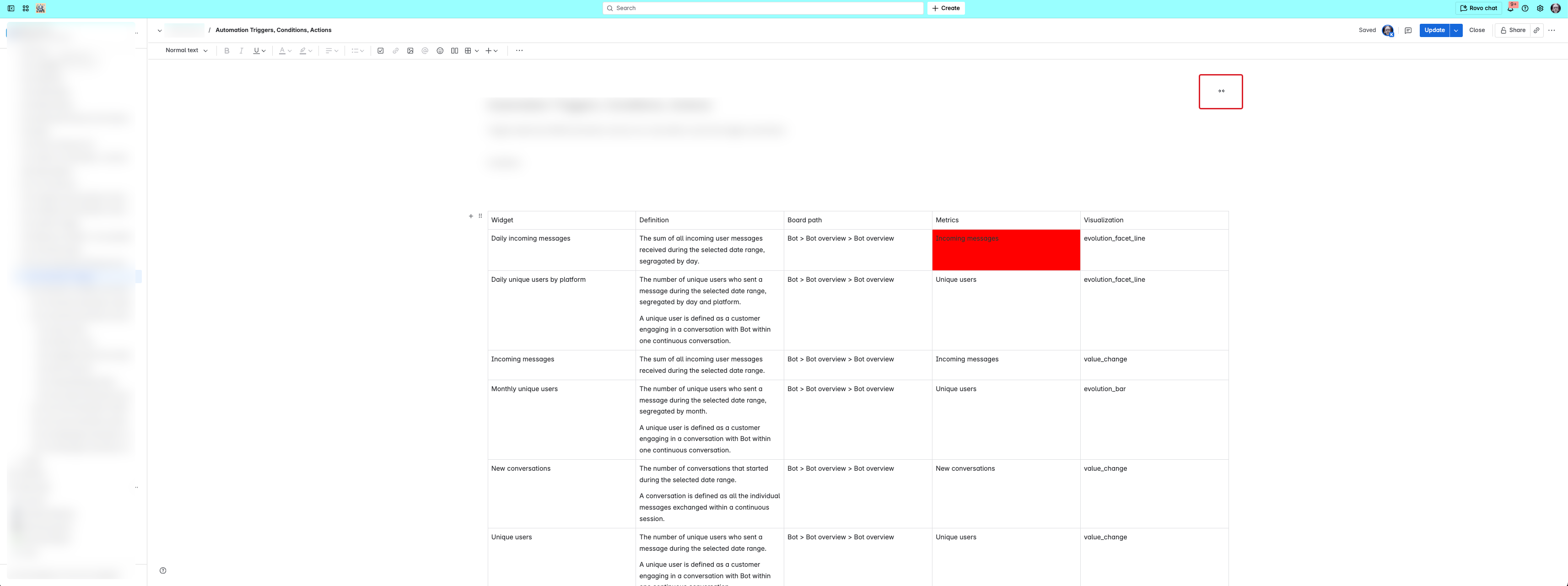Expand the underline options chevron
Screen dimensions: 1568x586
click(264, 50)
